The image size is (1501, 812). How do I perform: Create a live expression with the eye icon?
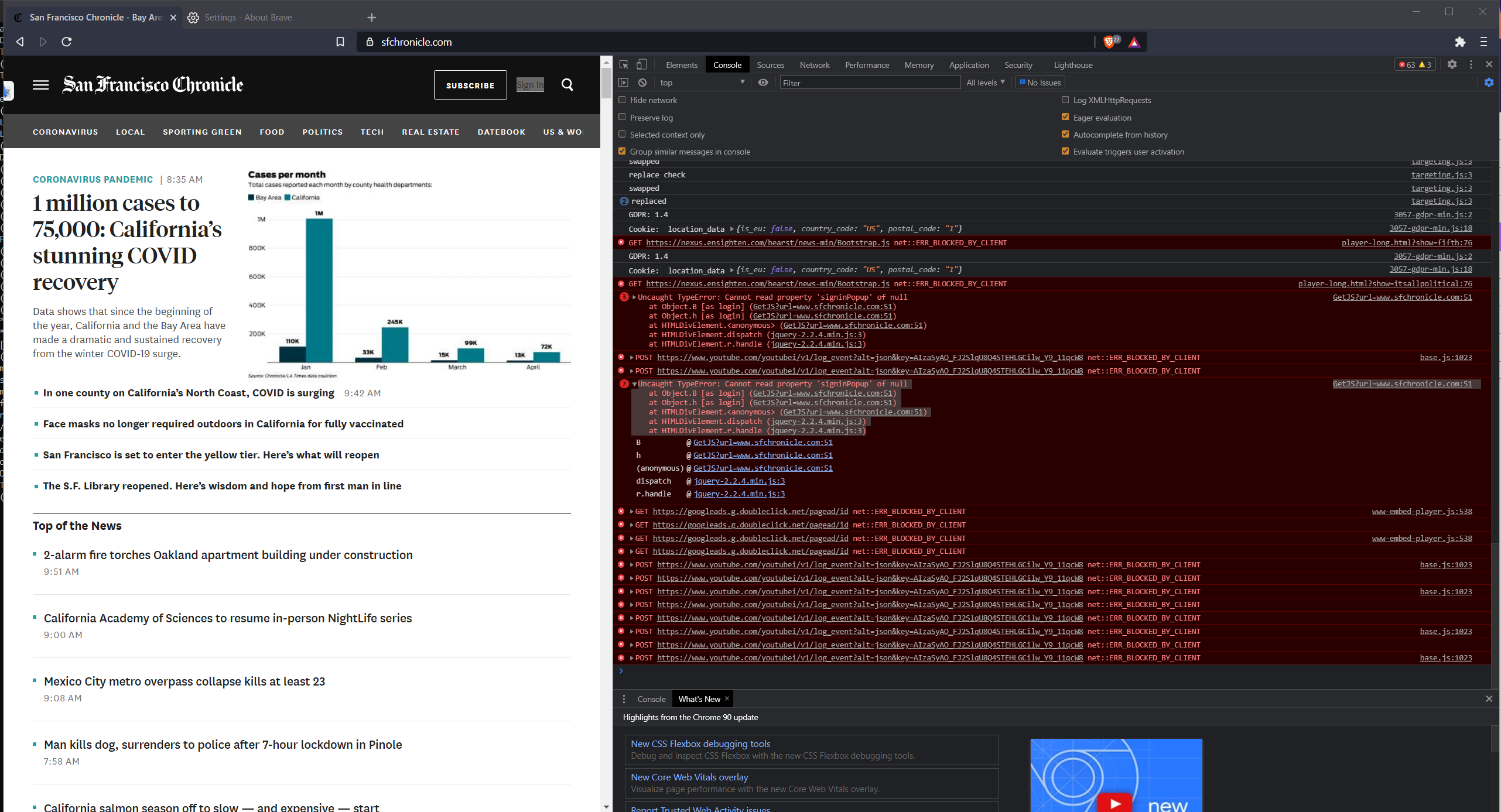763,83
